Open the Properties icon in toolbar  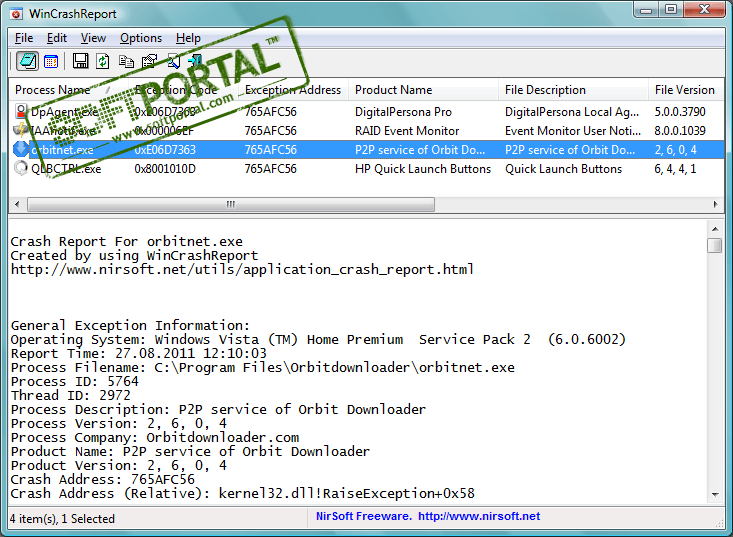pyautogui.click(x=149, y=61)
